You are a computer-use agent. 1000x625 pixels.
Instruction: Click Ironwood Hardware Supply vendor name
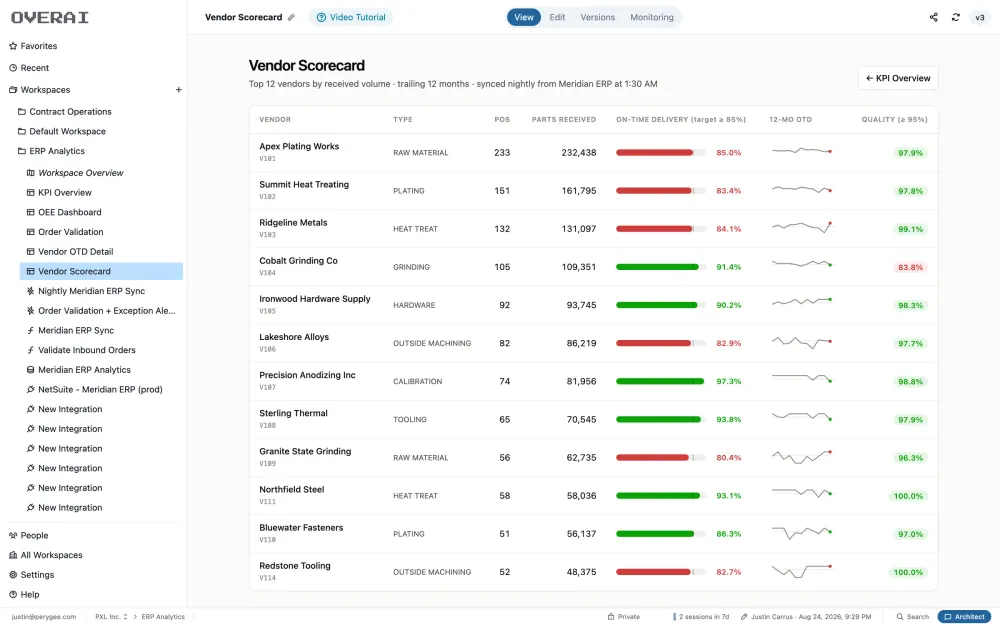(314, 299)
